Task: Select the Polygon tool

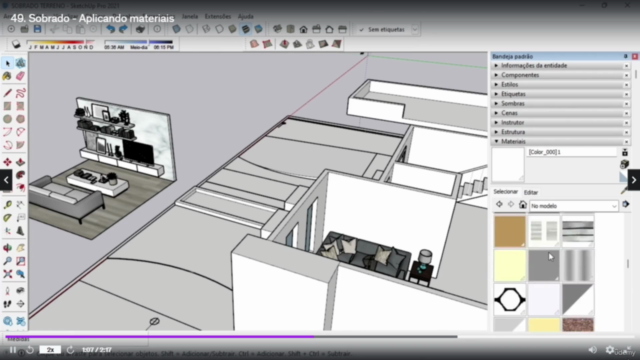Action: 20,119
